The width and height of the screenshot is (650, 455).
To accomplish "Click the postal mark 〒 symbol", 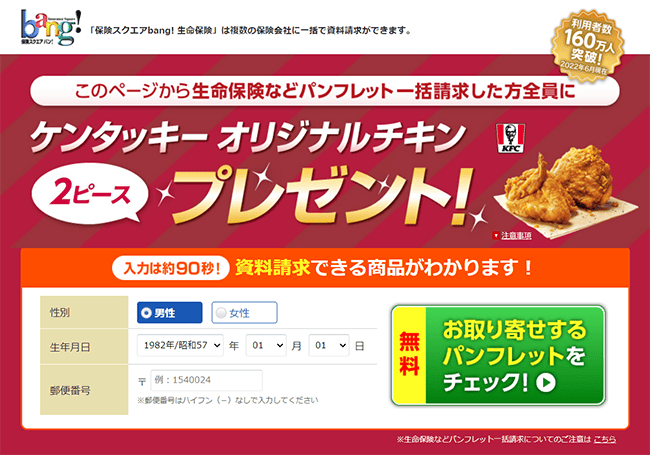I will click(x=142, y=382).
